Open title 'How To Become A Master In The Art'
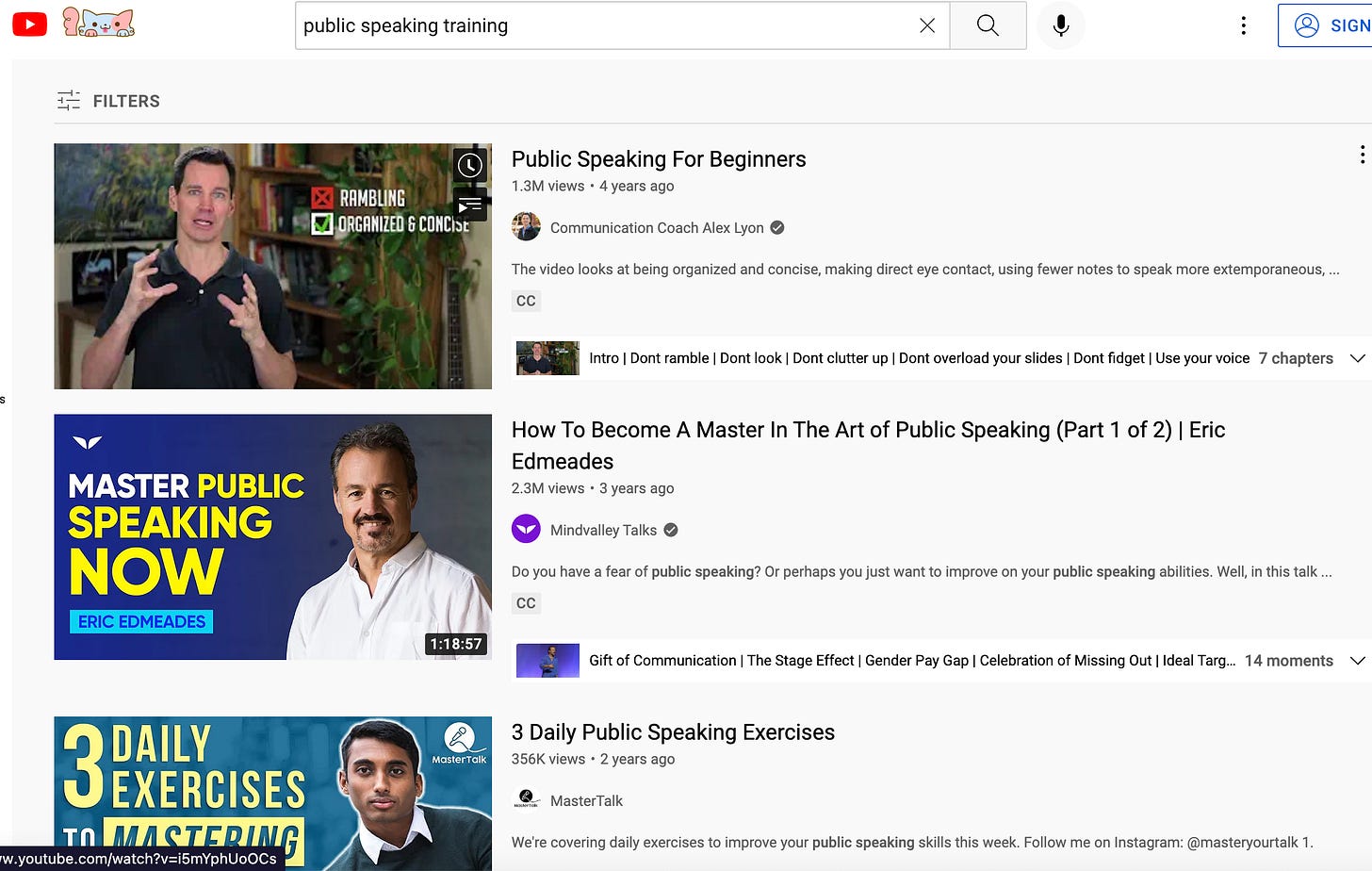Image resolution: width=1372 pixels, height=871 pixels. click(868, 445)
